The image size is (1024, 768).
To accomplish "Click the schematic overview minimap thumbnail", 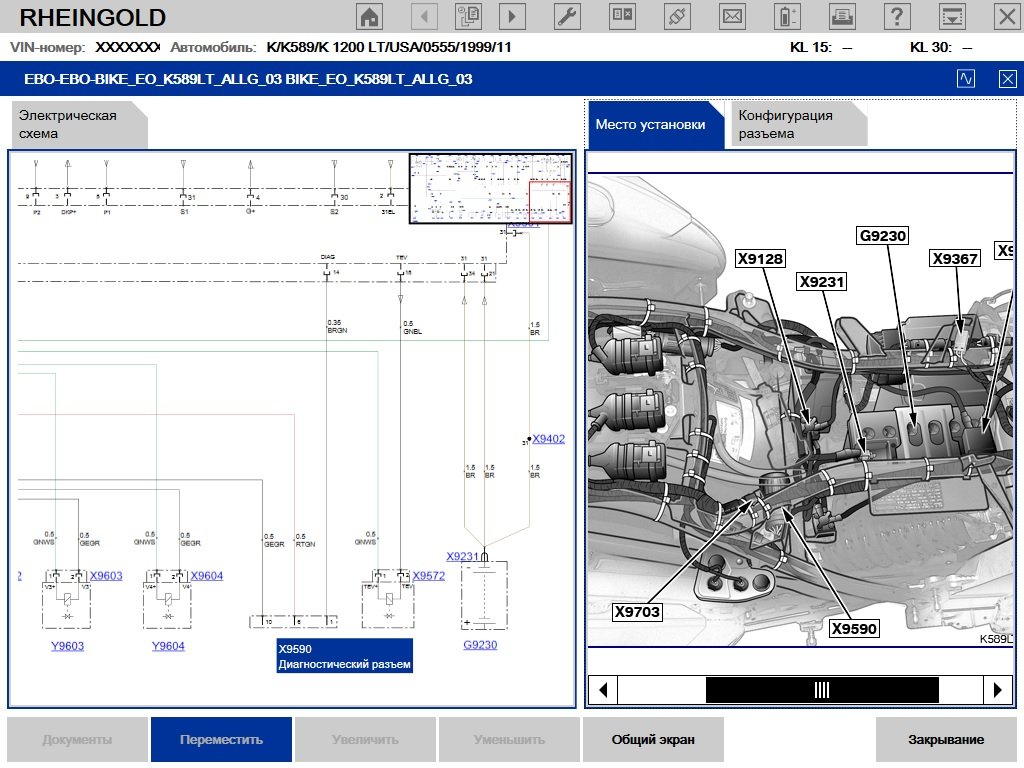I will click(490, 188).
